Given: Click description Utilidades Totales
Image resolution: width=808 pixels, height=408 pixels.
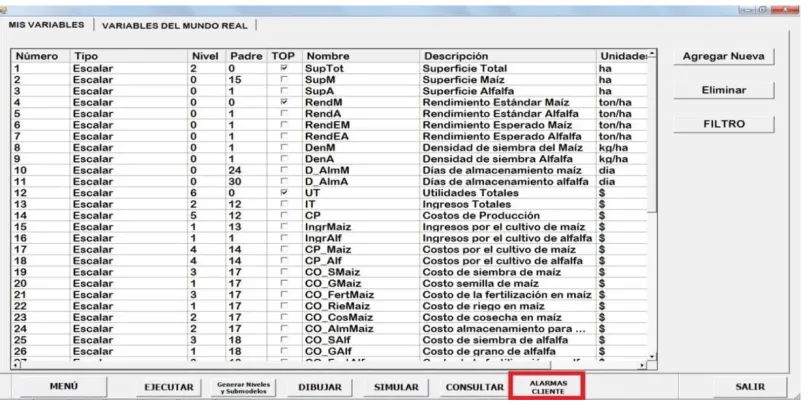Looking at the screenshot, I should 470,193.
